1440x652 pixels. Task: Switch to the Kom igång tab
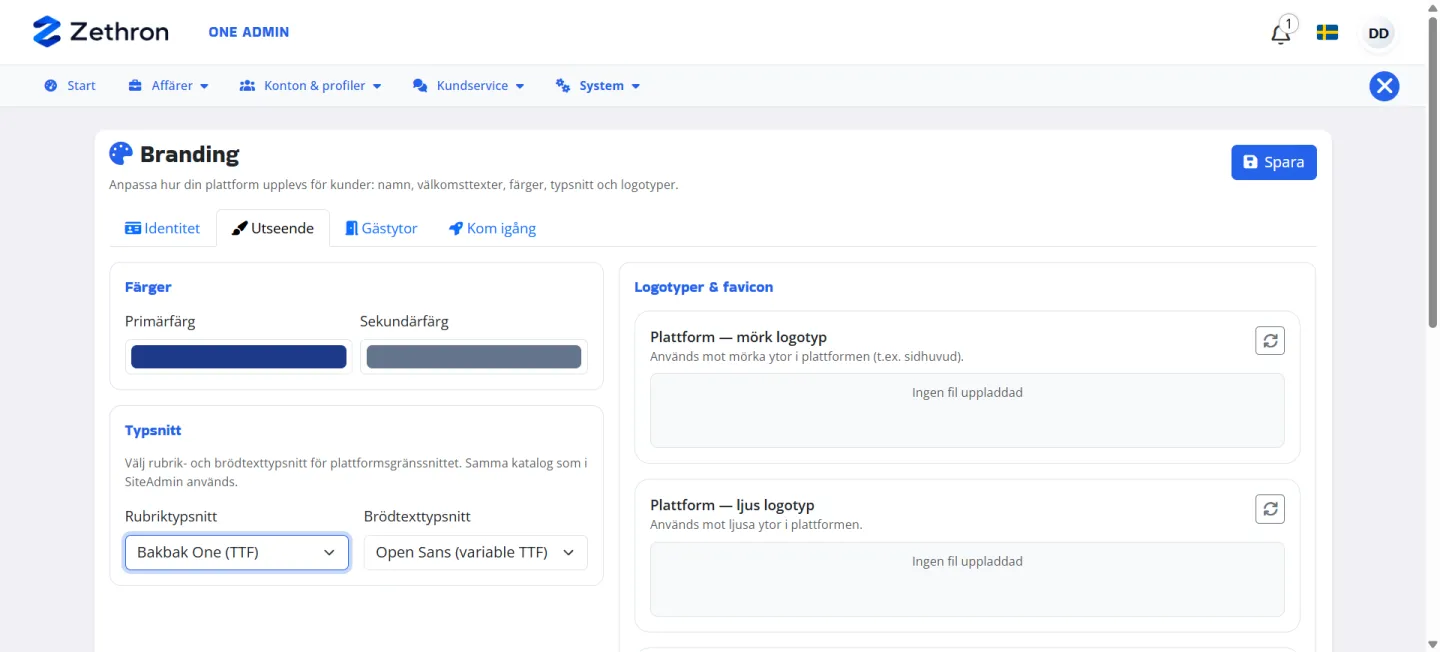coord(492,228)
